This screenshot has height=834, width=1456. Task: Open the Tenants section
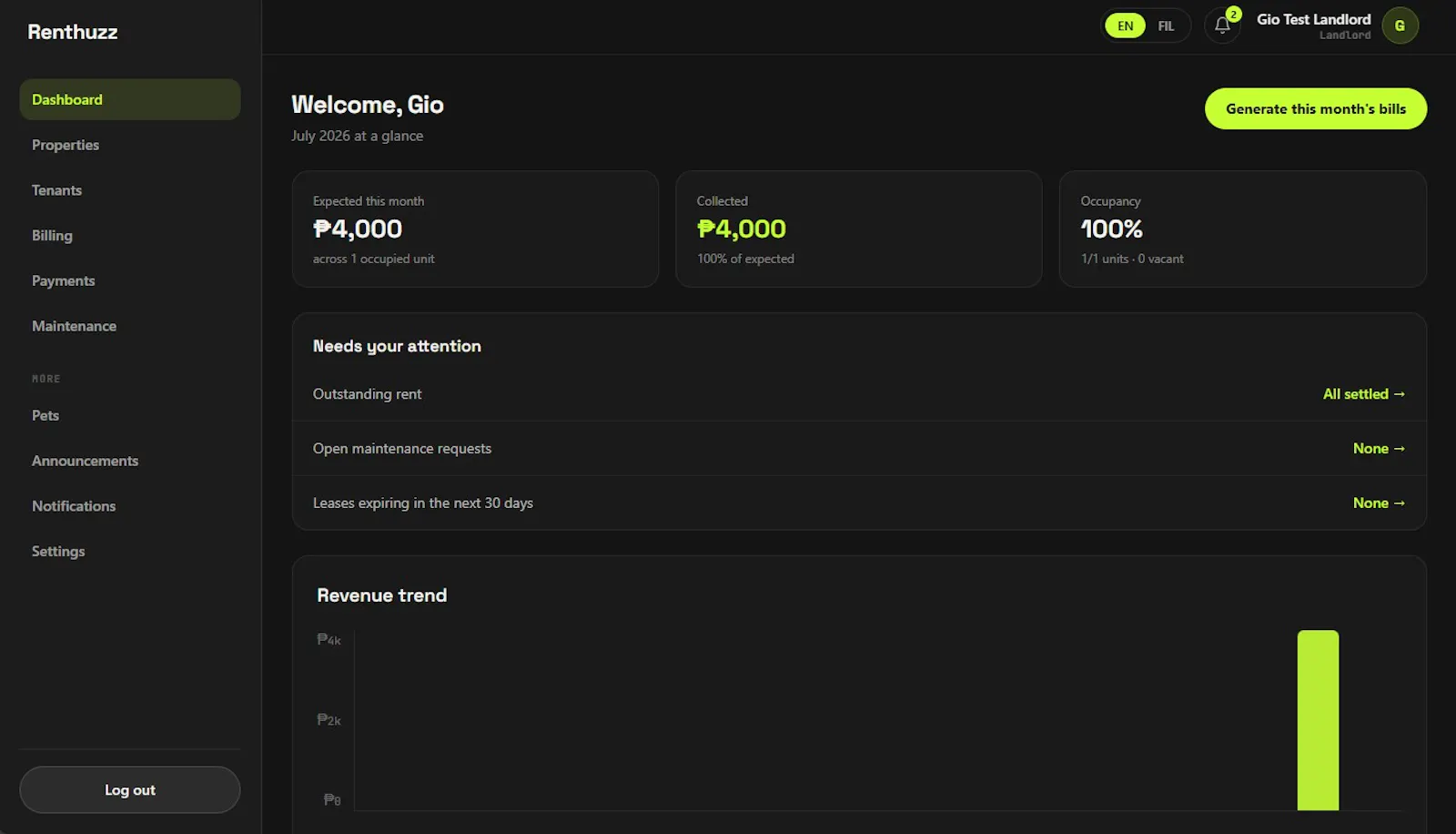(x=130, y=190)
